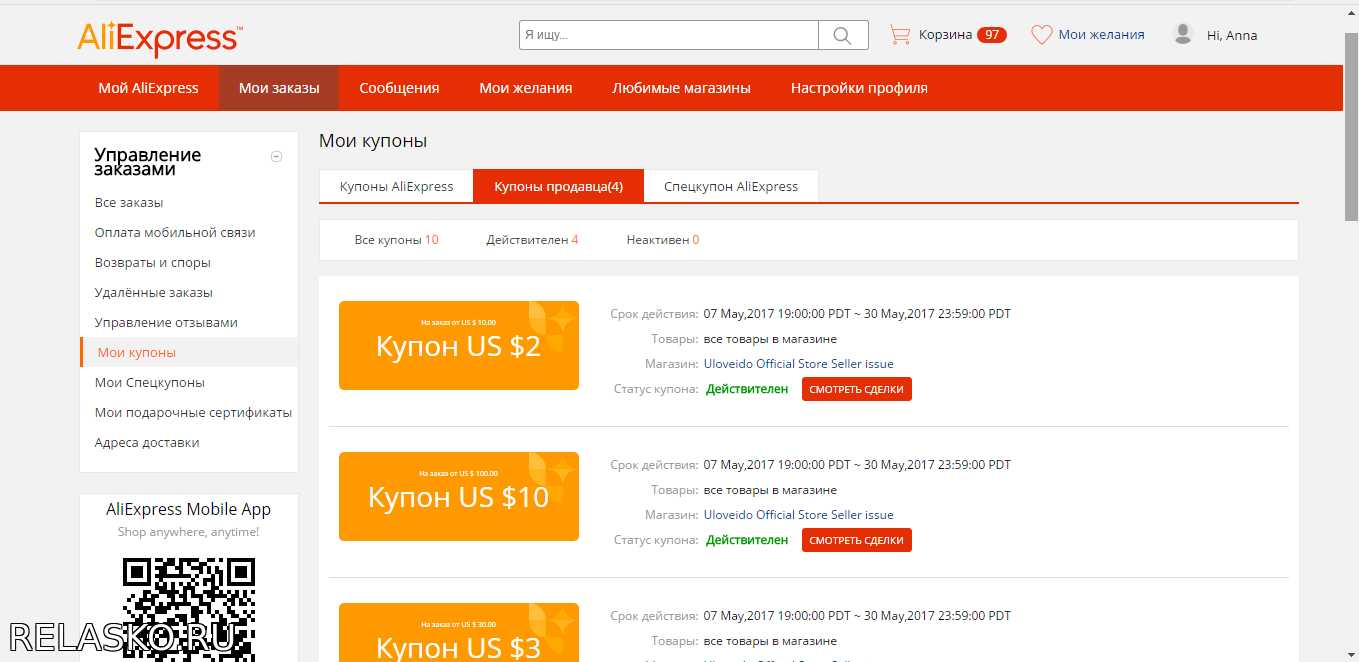The image size is (1359, 662).
Task: Open the Сообщения menu item
Action: [x=399, y=88]
